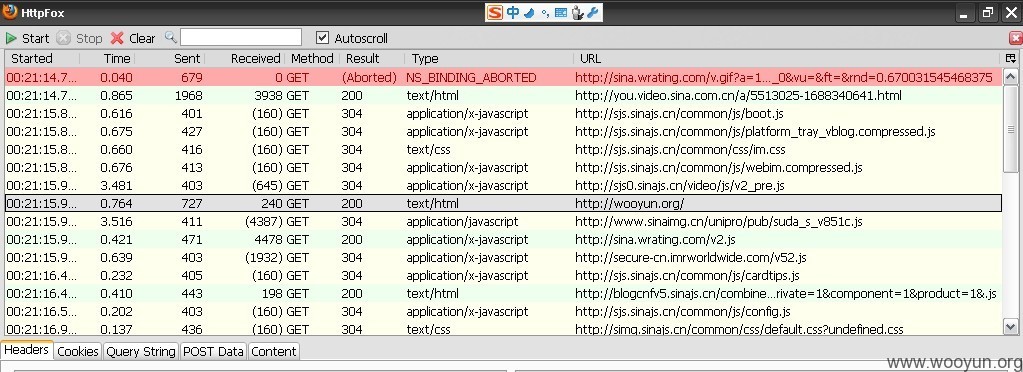Open the Content tab
This screenshot has width=1023, height=372.
click(274, 351)
